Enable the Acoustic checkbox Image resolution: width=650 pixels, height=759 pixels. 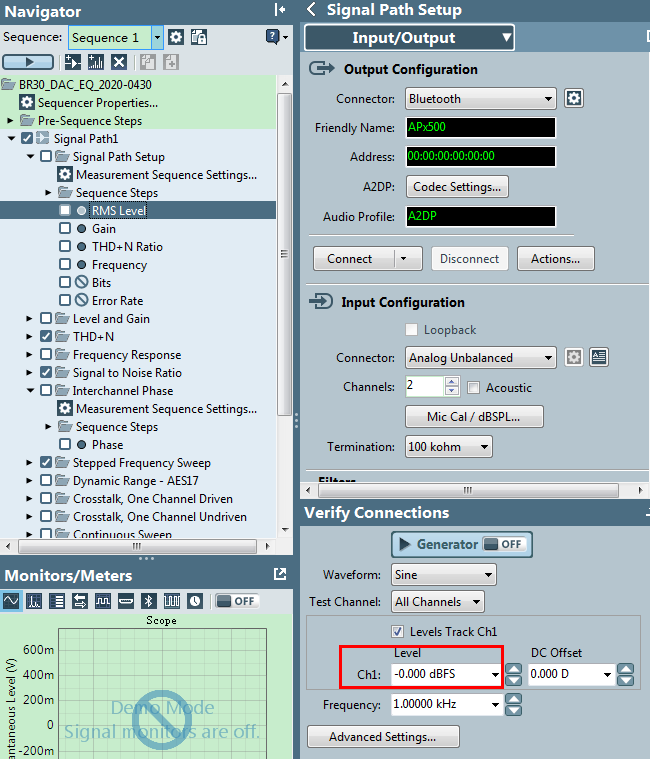pyautogui.click(x=473, y=387)
